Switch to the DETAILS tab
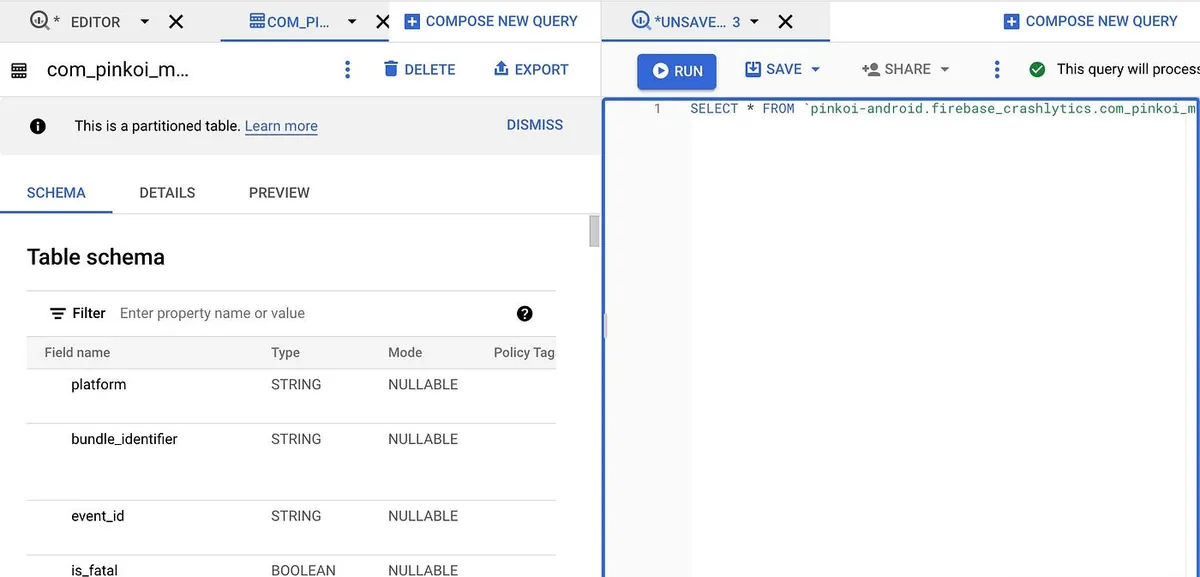This screenshot has width=1200, height=577. 167,192
